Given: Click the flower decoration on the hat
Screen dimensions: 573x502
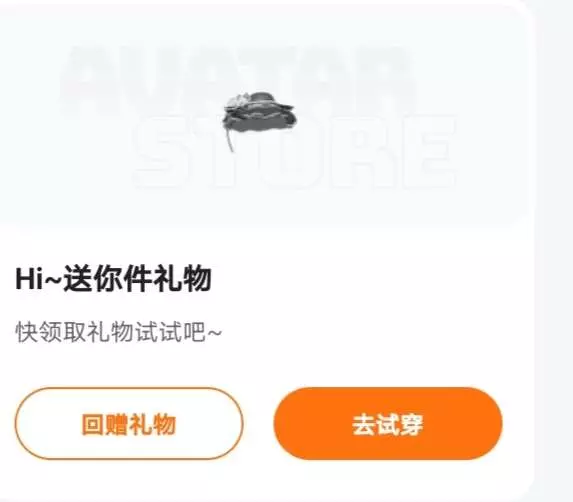Looking at the screenshot, I should pyautogui.click(x=238, y=100).
